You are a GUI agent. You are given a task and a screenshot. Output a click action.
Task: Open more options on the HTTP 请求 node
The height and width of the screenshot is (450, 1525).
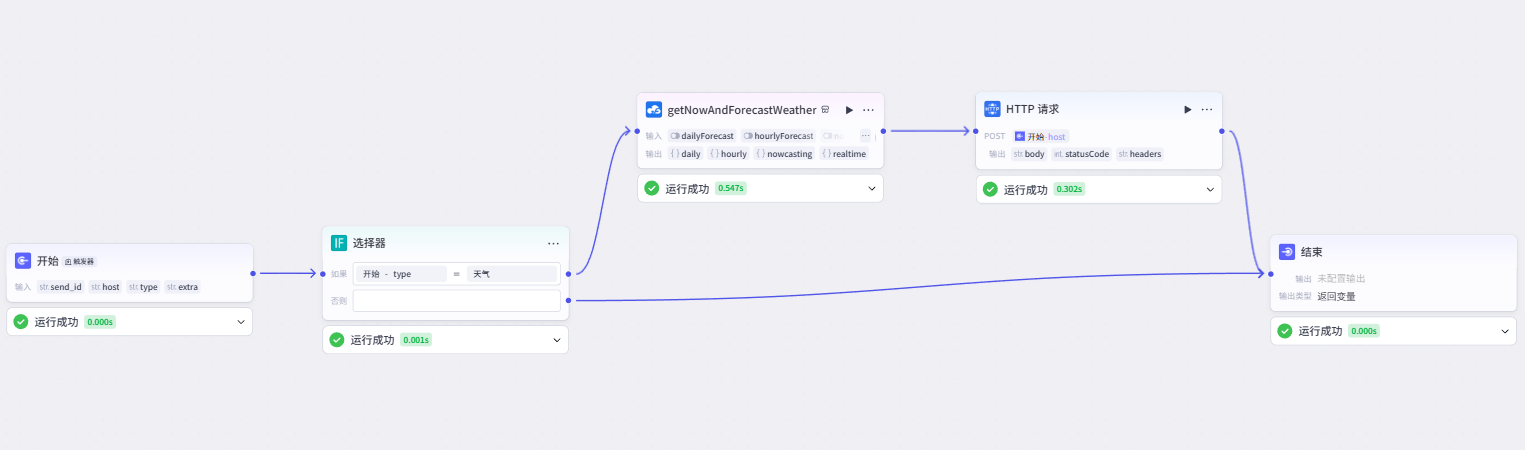pyautogui.click(x=1207, y=109)
